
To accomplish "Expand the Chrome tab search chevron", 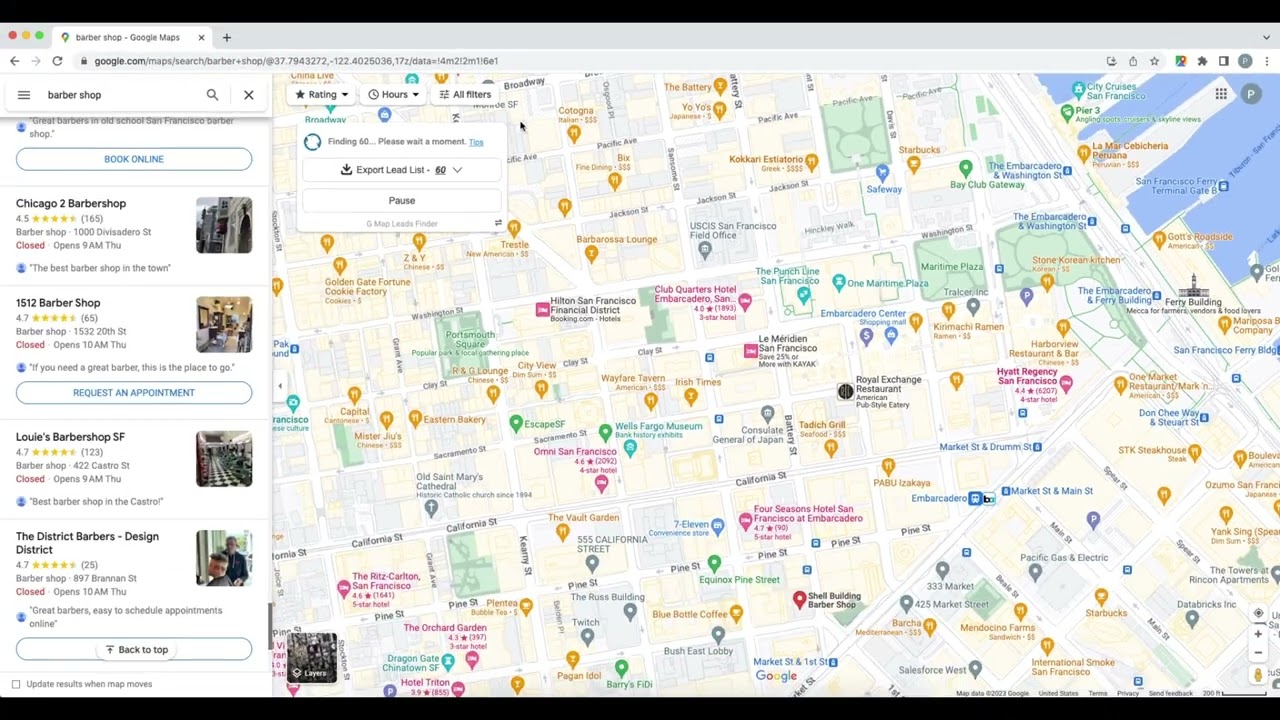I will (1266, 37).
